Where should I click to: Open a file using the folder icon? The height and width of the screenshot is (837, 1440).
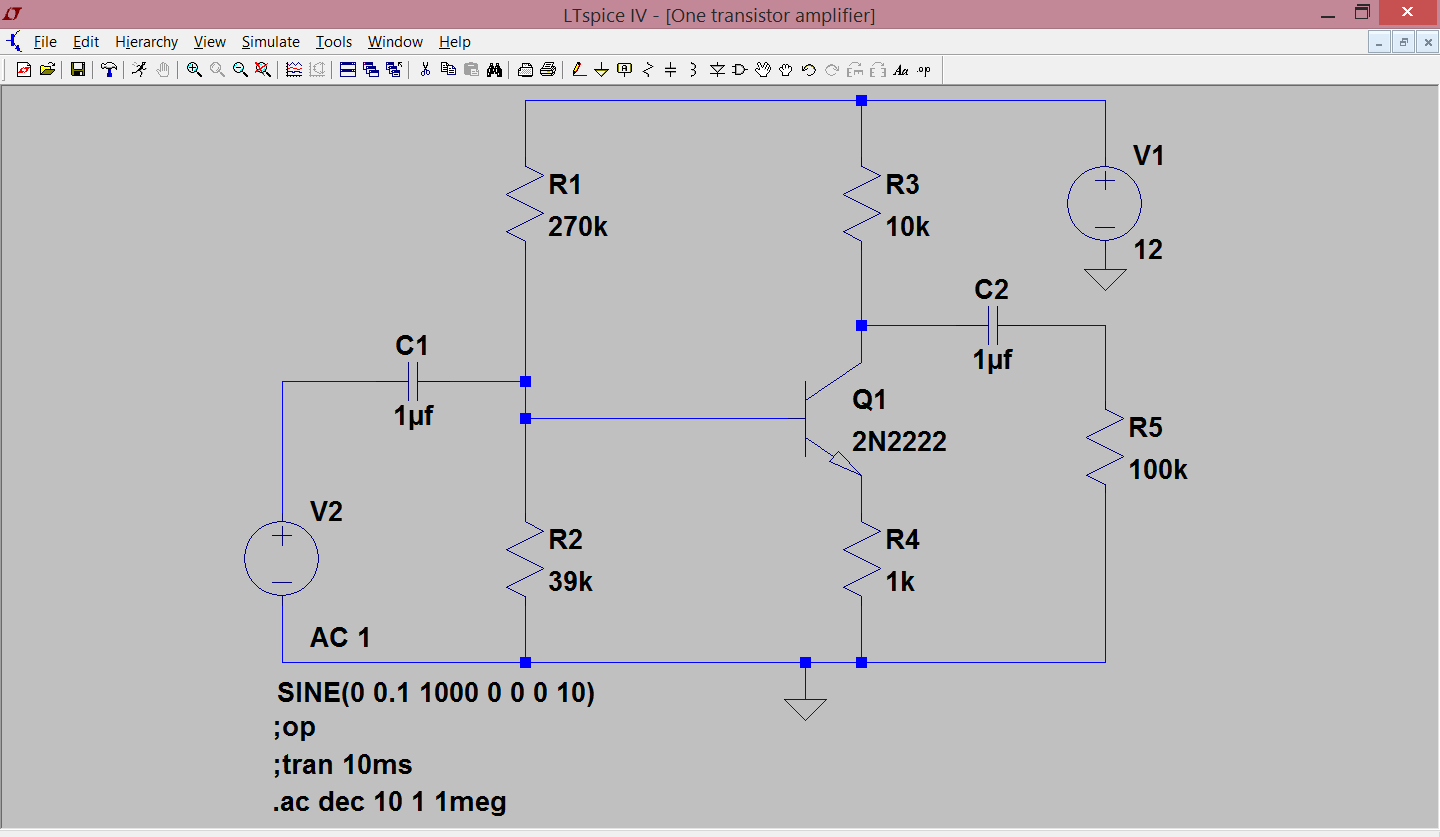coord(47,70)
